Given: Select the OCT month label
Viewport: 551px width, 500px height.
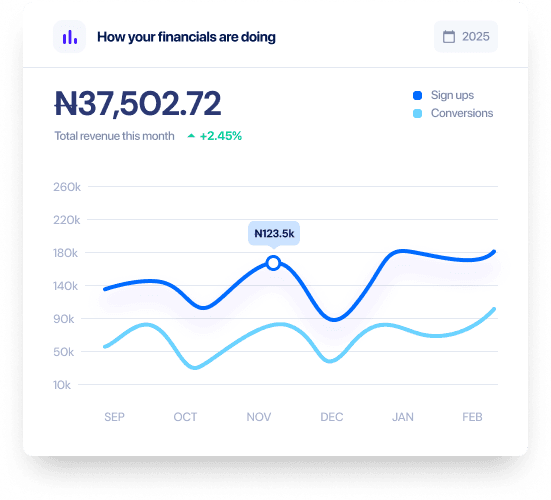Looking at the screenshot, I should click(x=185, y=417).
